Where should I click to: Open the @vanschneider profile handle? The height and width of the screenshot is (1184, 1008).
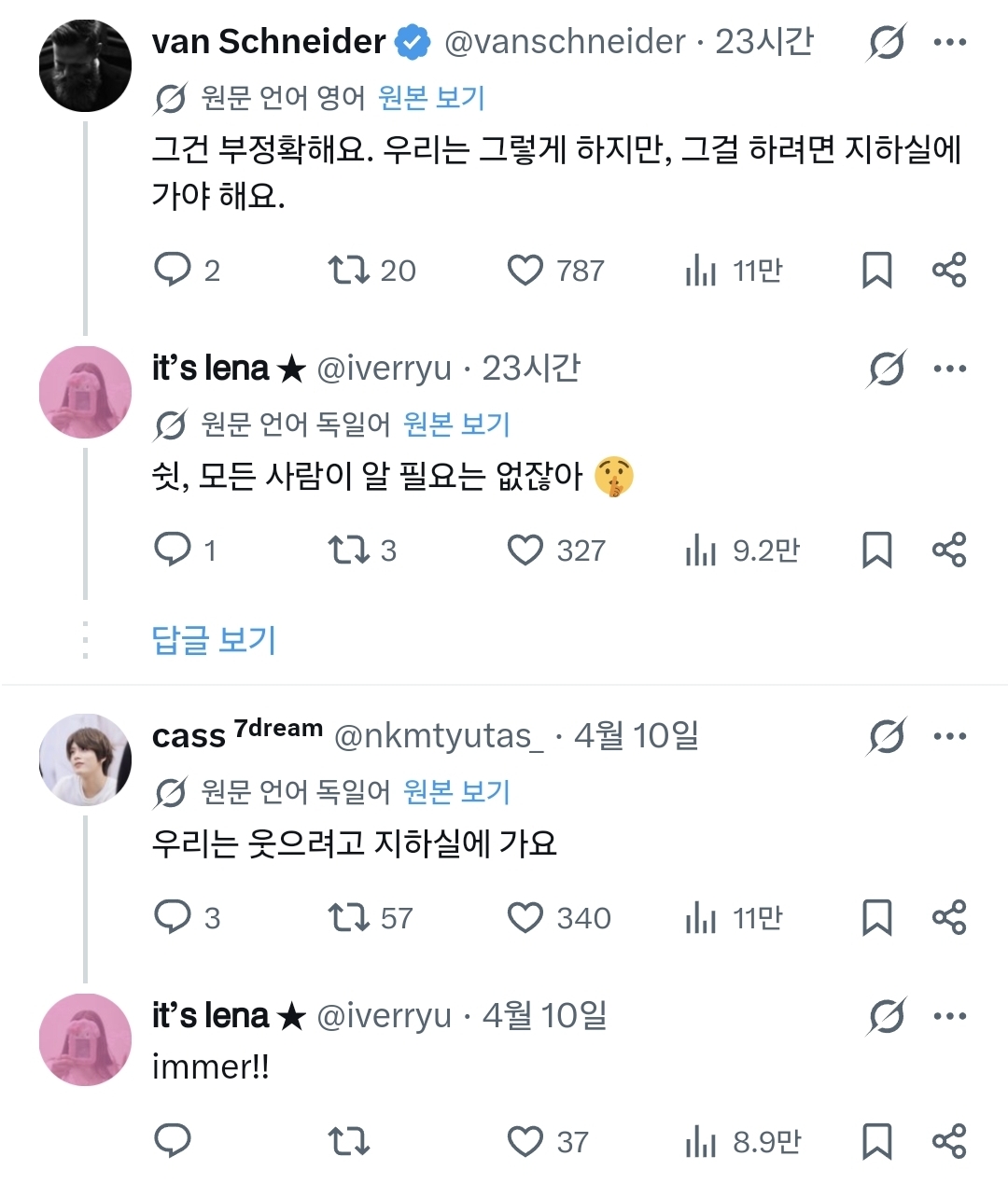click(x=565, y=42)
